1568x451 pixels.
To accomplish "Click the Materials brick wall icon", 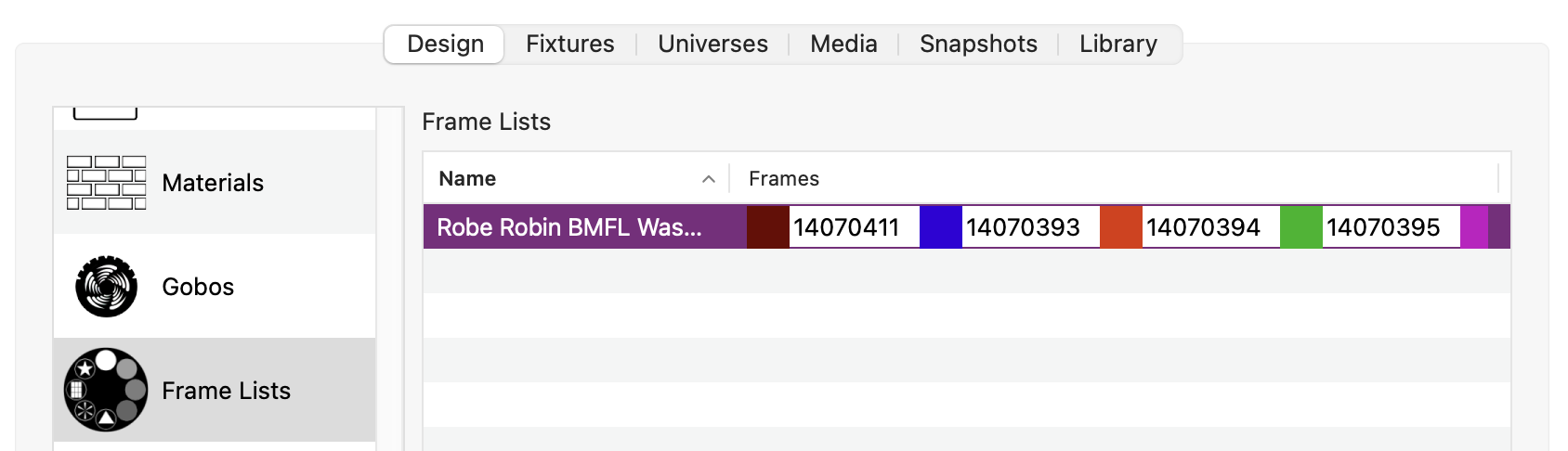I will [x=106, y=183].
